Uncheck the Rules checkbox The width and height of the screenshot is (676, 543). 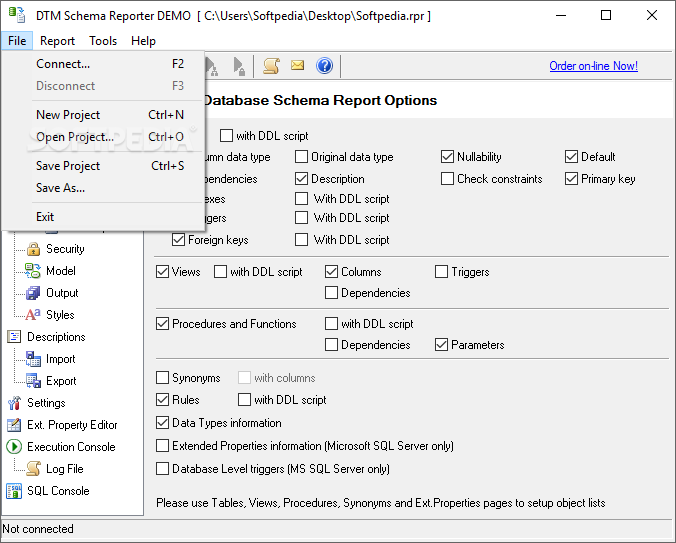pos(163,400)
